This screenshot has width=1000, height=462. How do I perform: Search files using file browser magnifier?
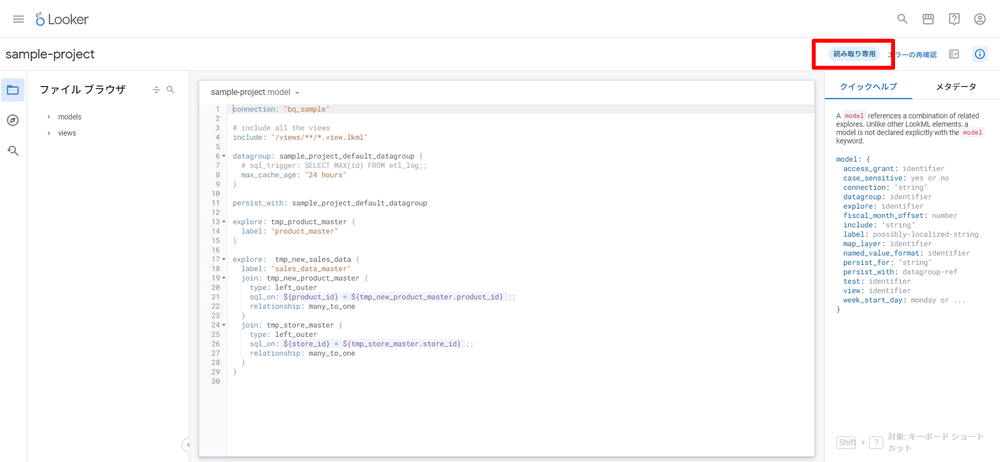pos(170,90)
